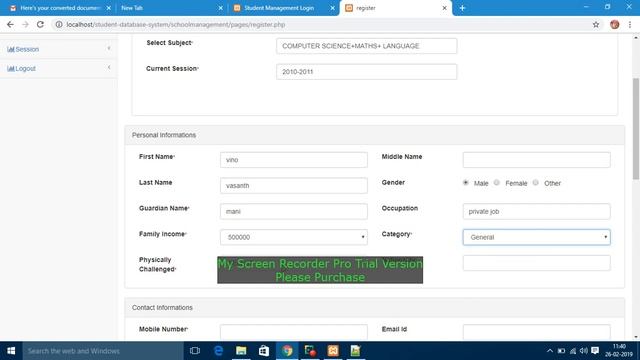Image resolution: width=640 pixels, height=360 pixels.
Task: Select the Male gender radio button
Action: click(x=466, y=182)
